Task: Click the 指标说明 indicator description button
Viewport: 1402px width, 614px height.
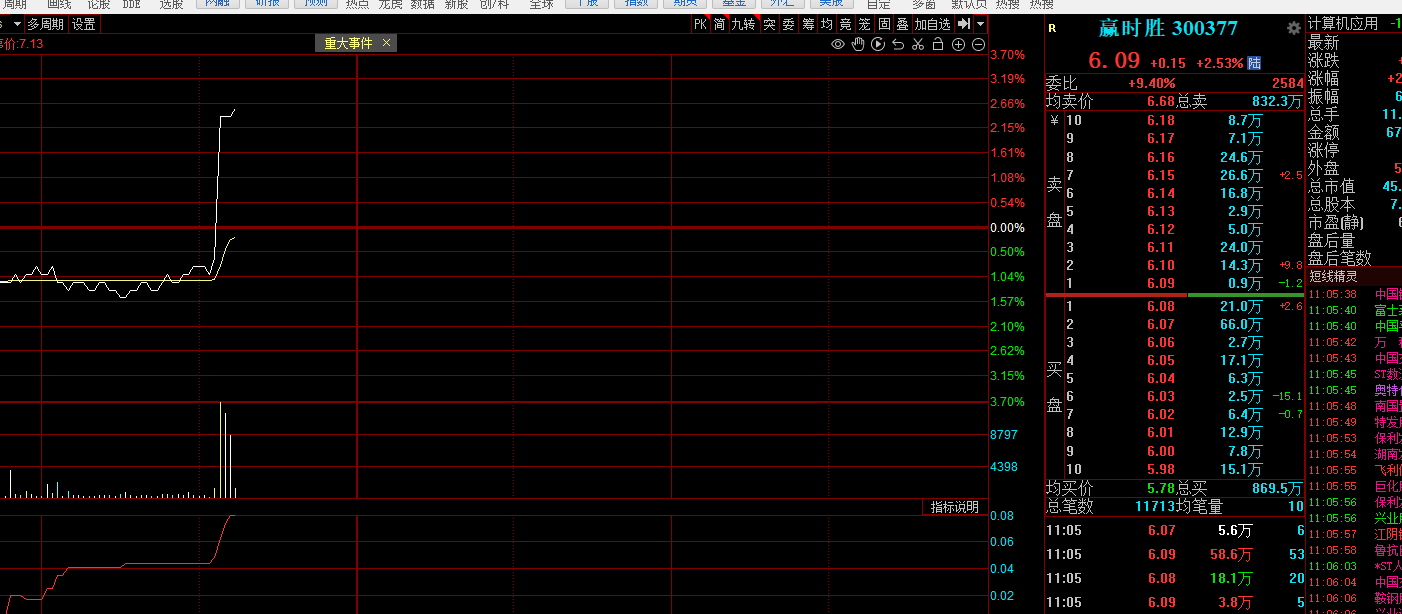Action: tap(955, 507)
